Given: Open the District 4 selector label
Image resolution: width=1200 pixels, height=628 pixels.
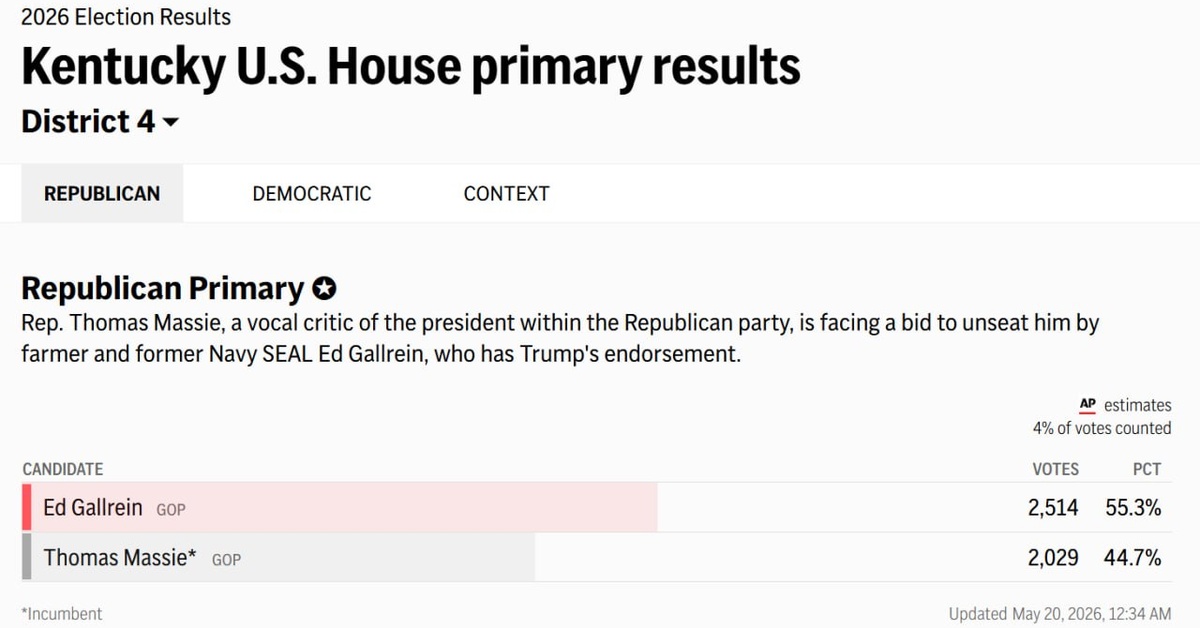Looking at the screenshot, I should click(88, 122).
